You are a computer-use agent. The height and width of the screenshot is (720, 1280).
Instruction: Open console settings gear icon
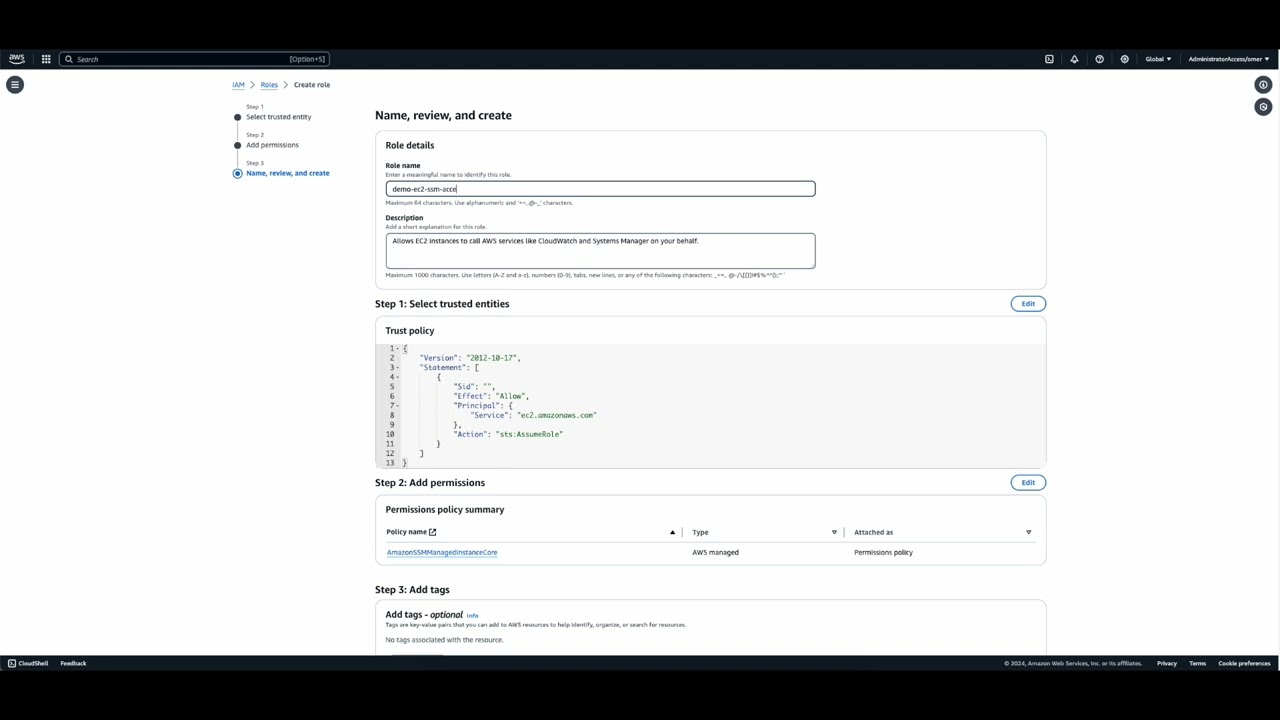tap(1124, 59)
